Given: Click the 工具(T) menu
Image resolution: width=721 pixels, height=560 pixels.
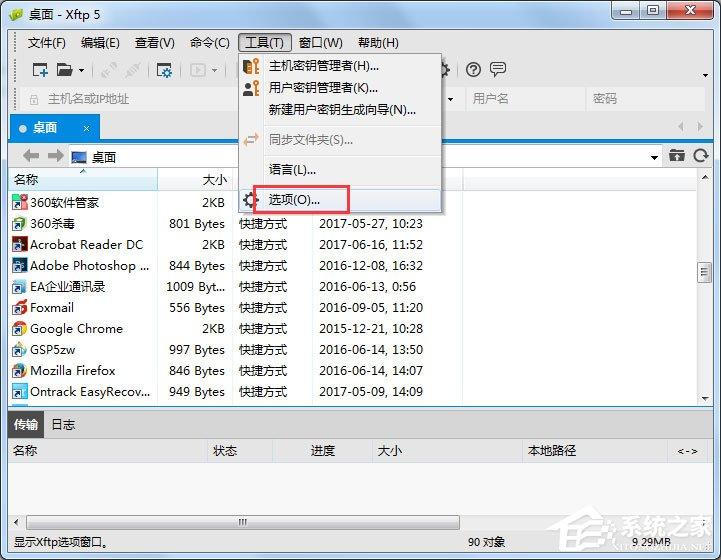Looking at the screenshot, I should tap(264, 43).
